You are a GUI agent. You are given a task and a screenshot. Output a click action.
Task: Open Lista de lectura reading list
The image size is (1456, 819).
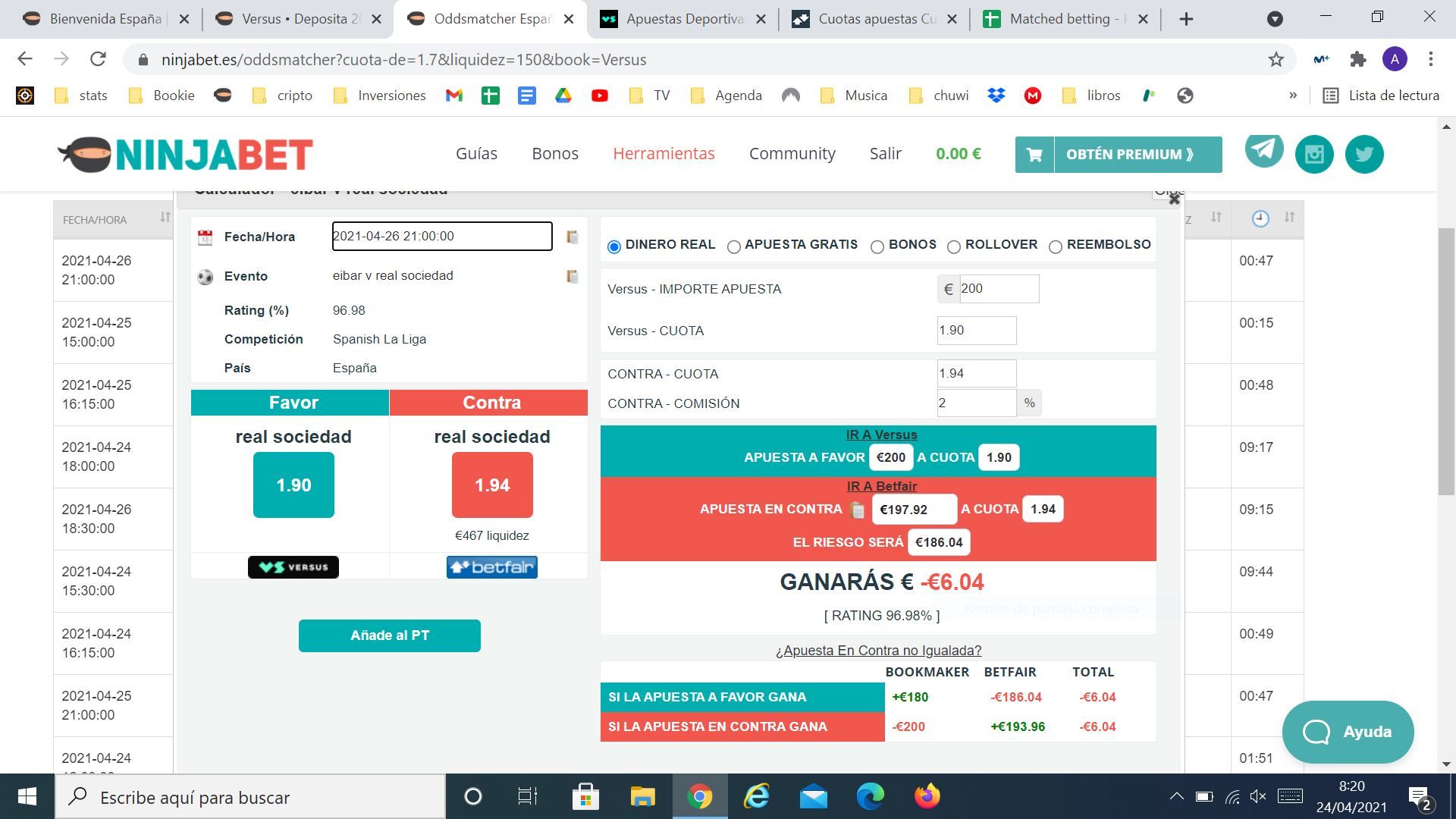pos(1381,96)
